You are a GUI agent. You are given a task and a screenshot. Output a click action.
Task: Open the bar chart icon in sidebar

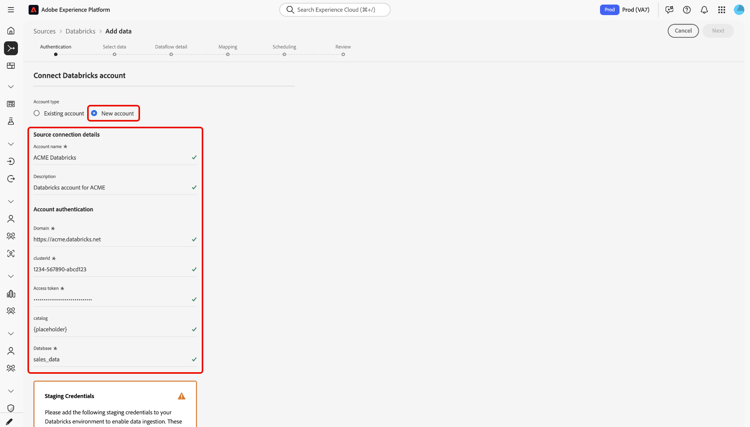click(11, 294)
